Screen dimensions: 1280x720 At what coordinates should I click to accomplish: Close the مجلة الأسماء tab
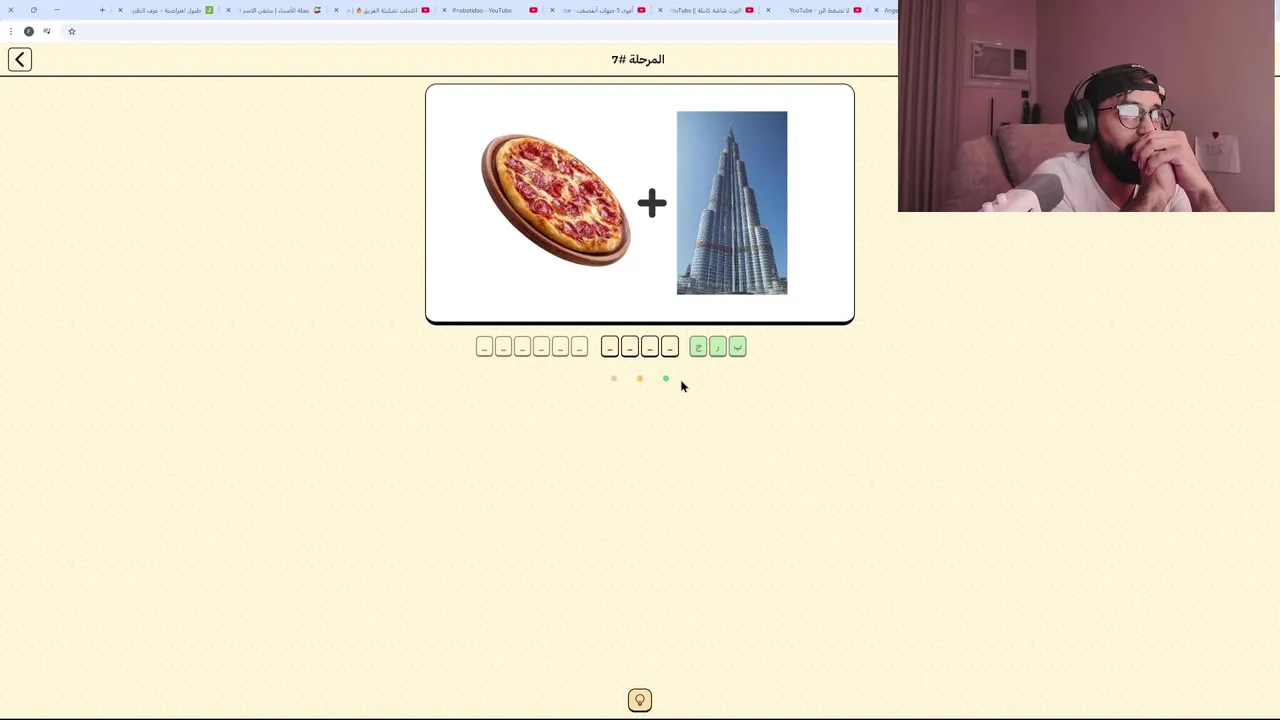[228, 10]
